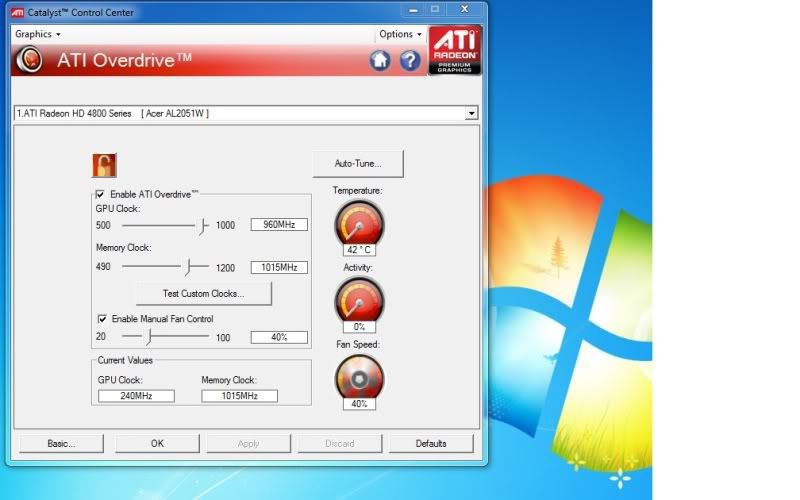Click the current Memory Clock 1015MHz value

pos(239,396)
